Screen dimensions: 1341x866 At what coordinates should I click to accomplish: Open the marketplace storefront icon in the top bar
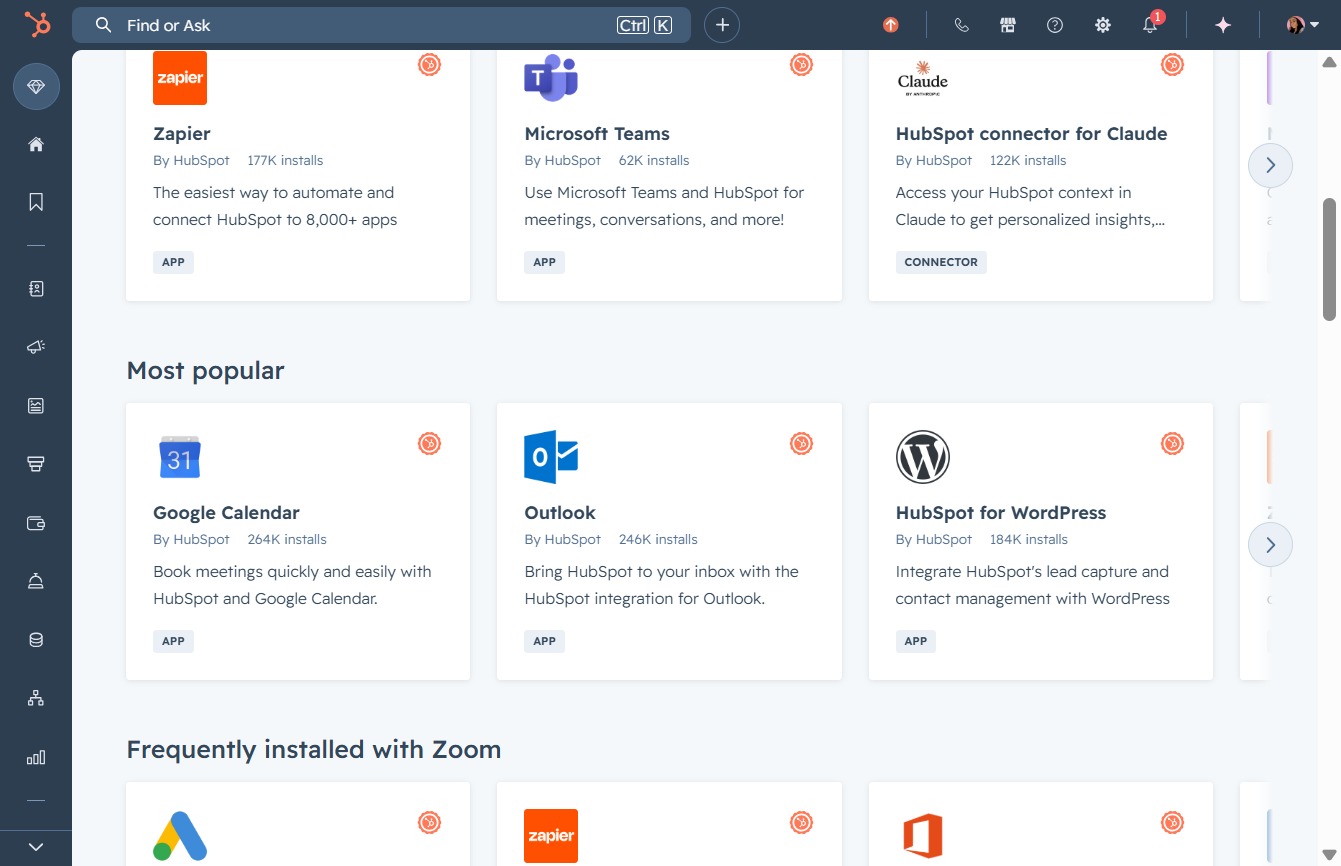[1008, 25]
